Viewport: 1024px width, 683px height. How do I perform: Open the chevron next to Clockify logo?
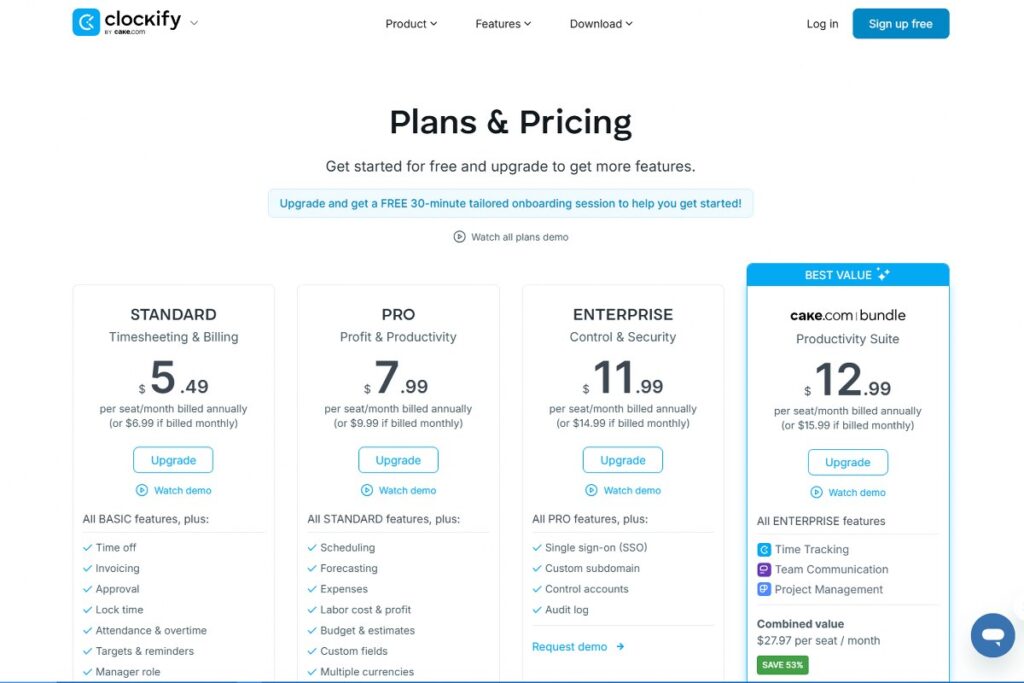[194, 23]
